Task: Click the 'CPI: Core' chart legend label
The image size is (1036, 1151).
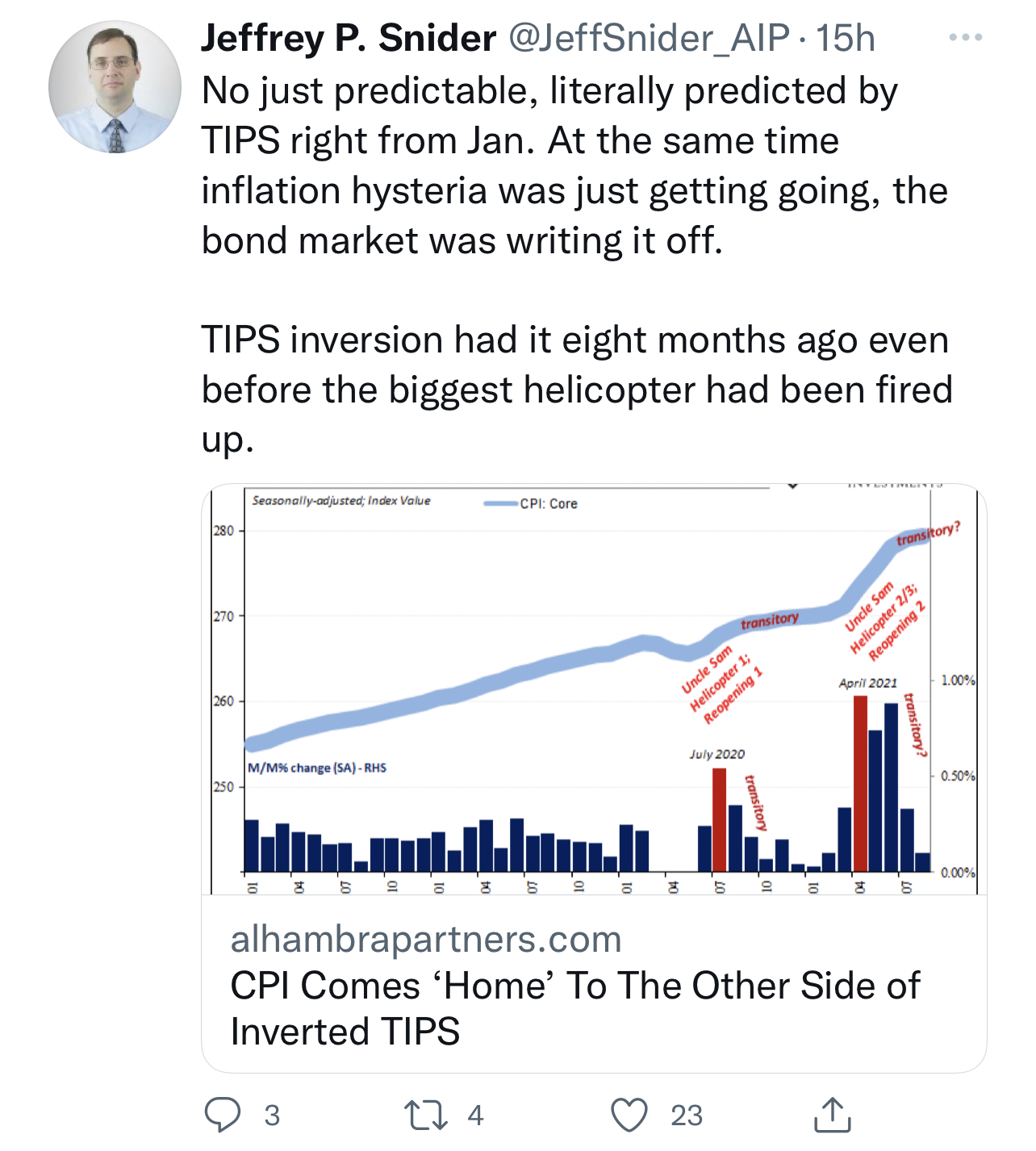Action: 549,503
